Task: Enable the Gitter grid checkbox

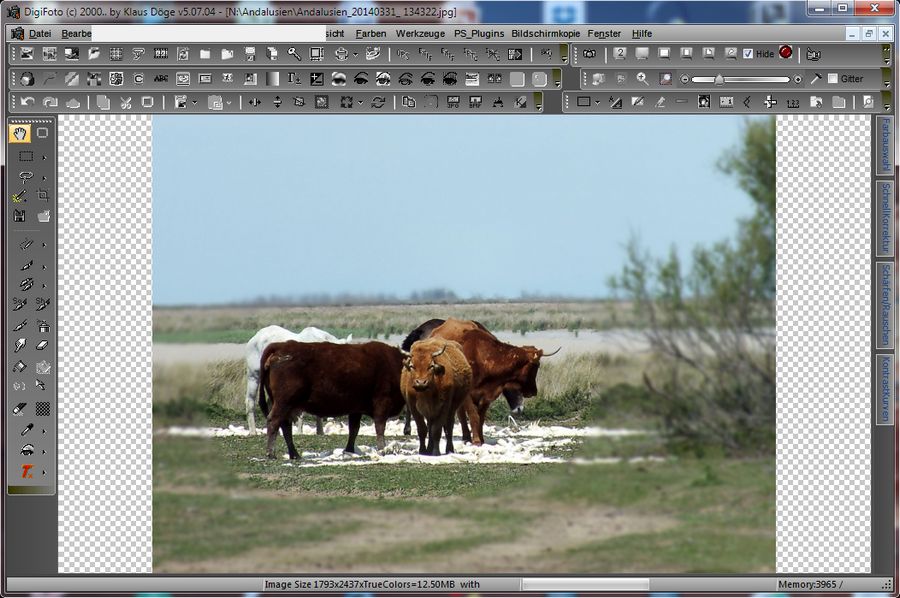Action: 832,79
